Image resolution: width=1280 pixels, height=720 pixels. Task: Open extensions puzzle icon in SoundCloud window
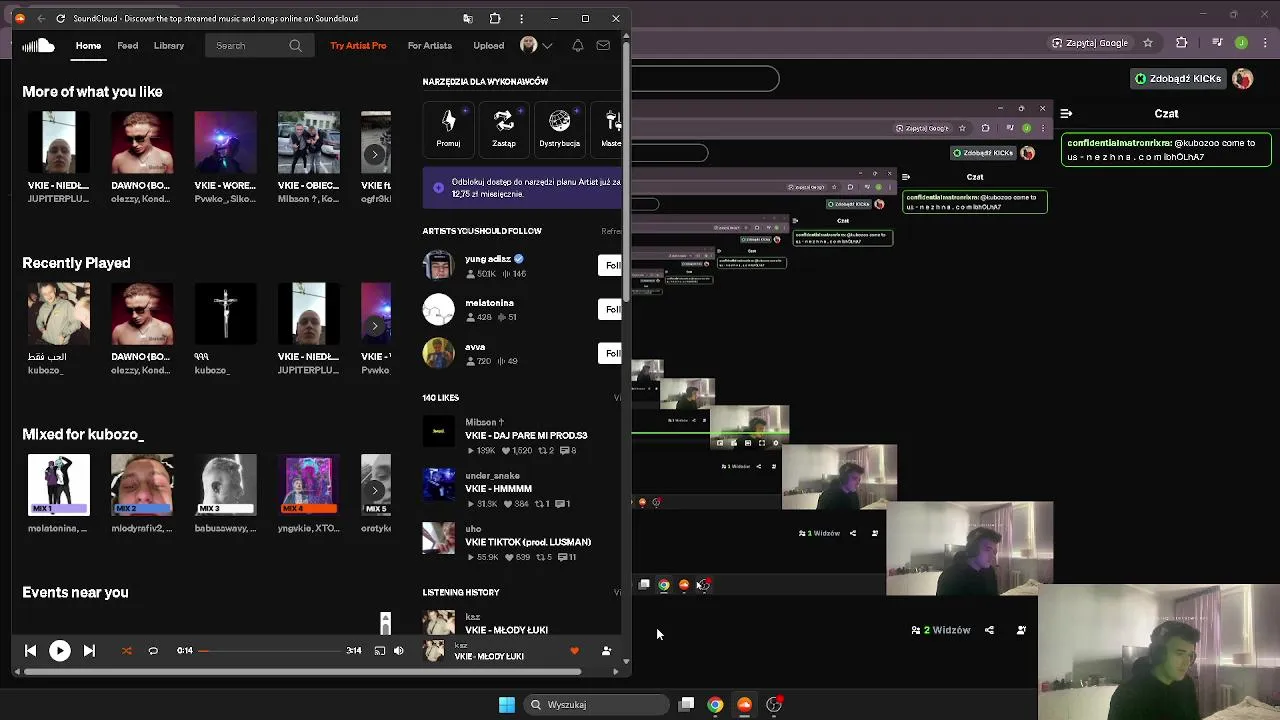click(495, 18)
